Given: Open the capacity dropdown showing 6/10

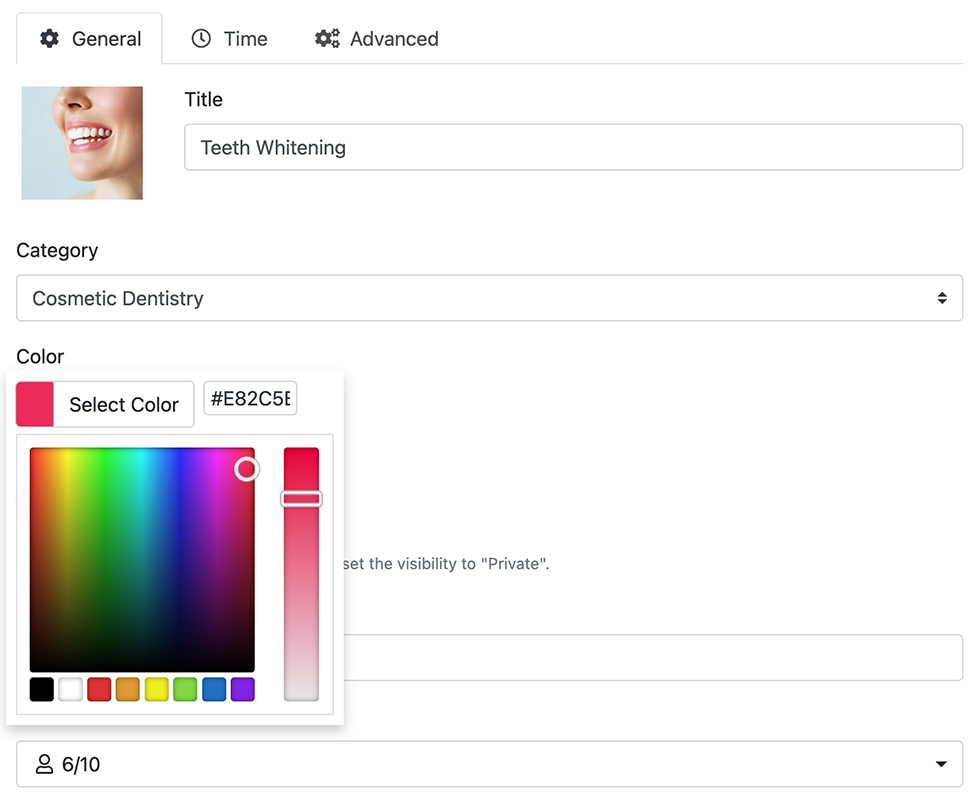Looking at the screenshot, I should 490,764.
